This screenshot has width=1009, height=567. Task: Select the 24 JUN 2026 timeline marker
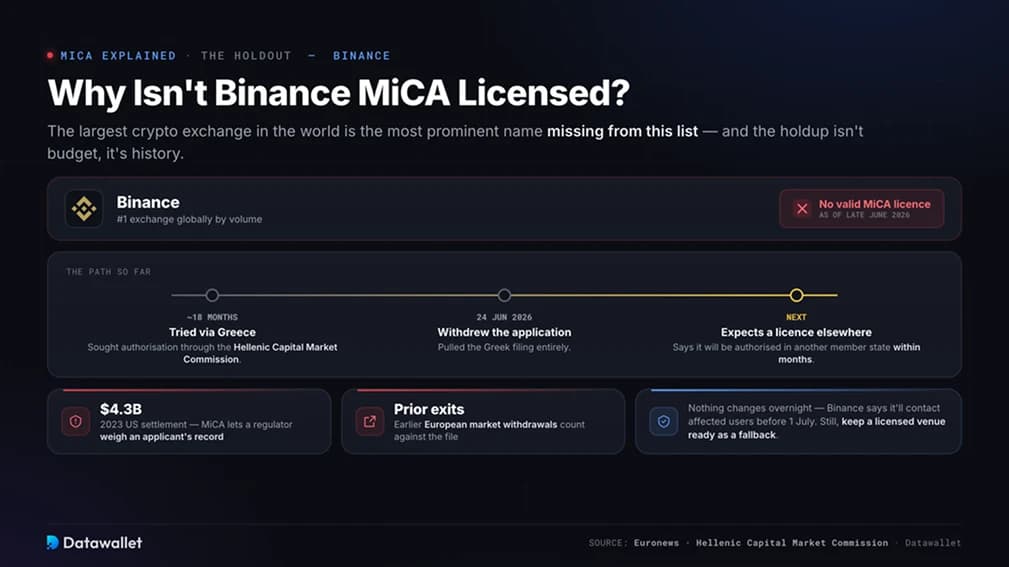point(504,295)
